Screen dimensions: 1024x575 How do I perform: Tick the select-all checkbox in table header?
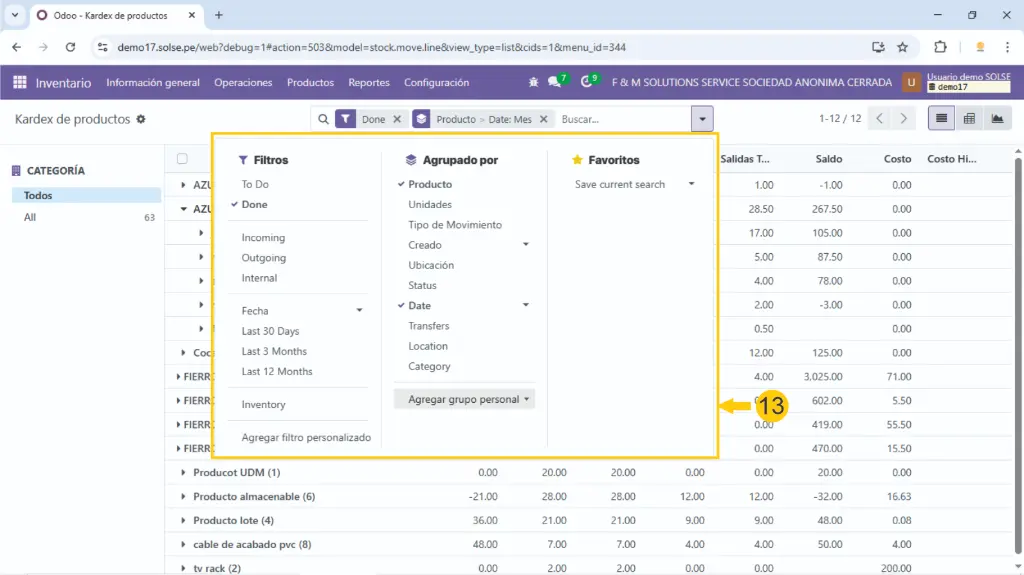coord(182,159)
